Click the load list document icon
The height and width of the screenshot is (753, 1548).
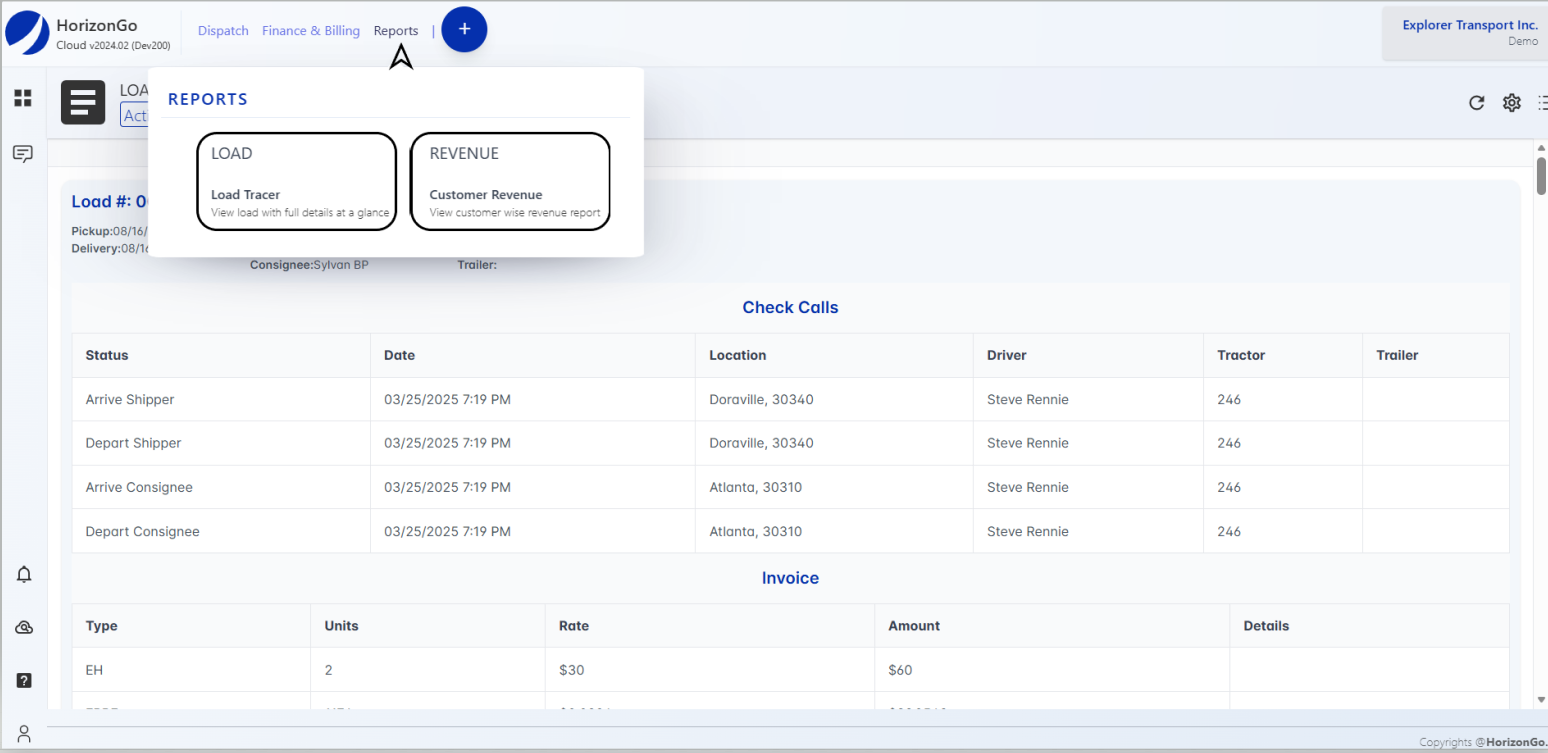point(83,102)
